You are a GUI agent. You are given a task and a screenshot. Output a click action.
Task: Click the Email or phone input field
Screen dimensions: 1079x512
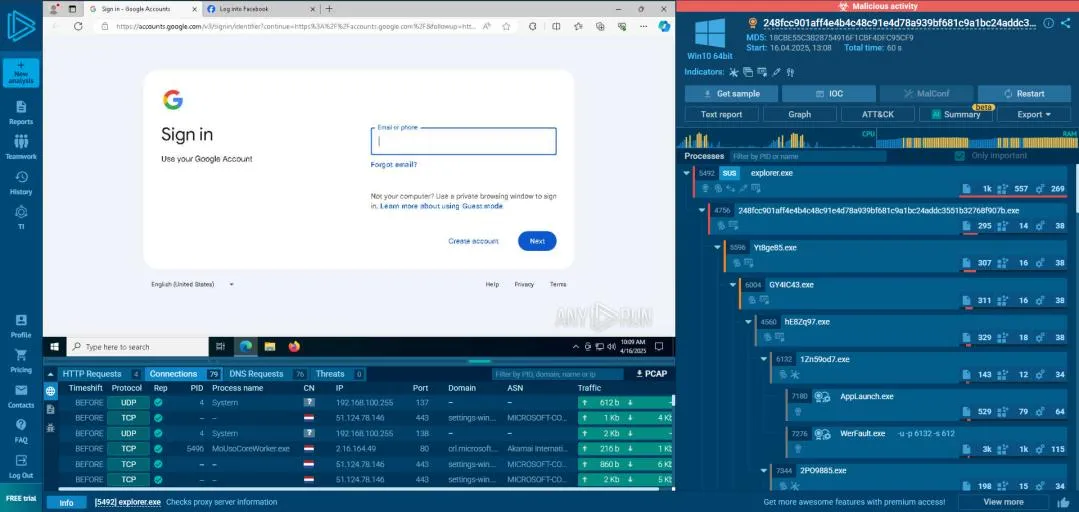pyautogui.click(x=463, y=141)
